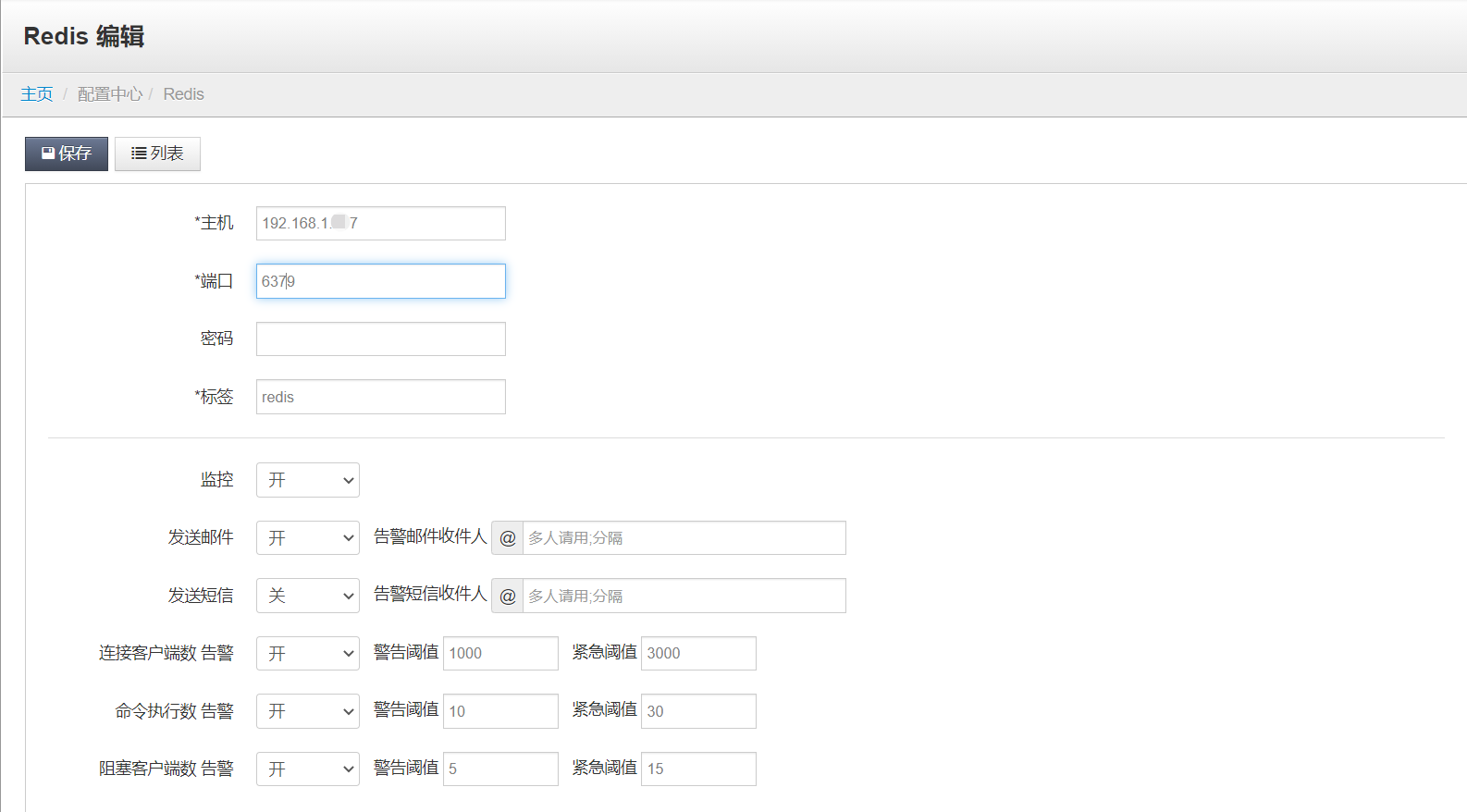Screen dimensions: 1467x812
Task: Open the 发送邮件 dropdown
Action: (308, 537)
